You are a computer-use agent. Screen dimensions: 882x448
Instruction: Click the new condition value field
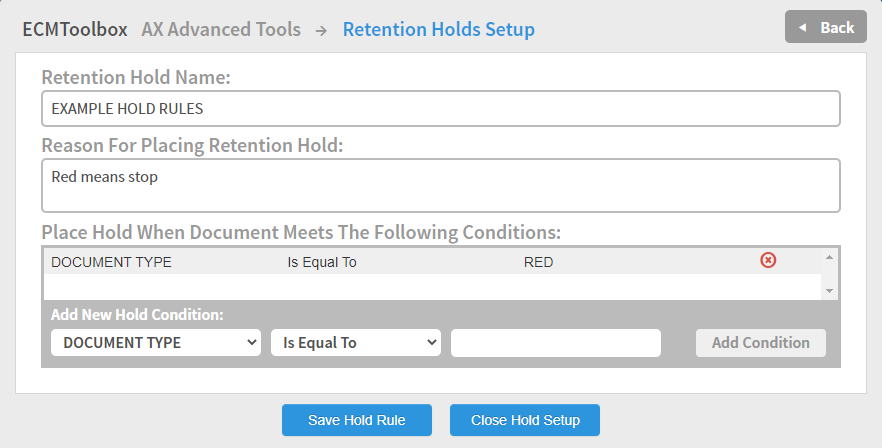(556, 343)
